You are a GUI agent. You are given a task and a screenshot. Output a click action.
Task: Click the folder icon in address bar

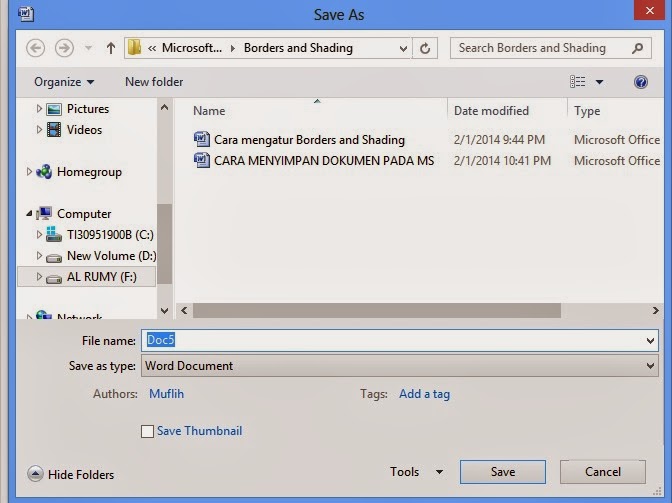135,48
